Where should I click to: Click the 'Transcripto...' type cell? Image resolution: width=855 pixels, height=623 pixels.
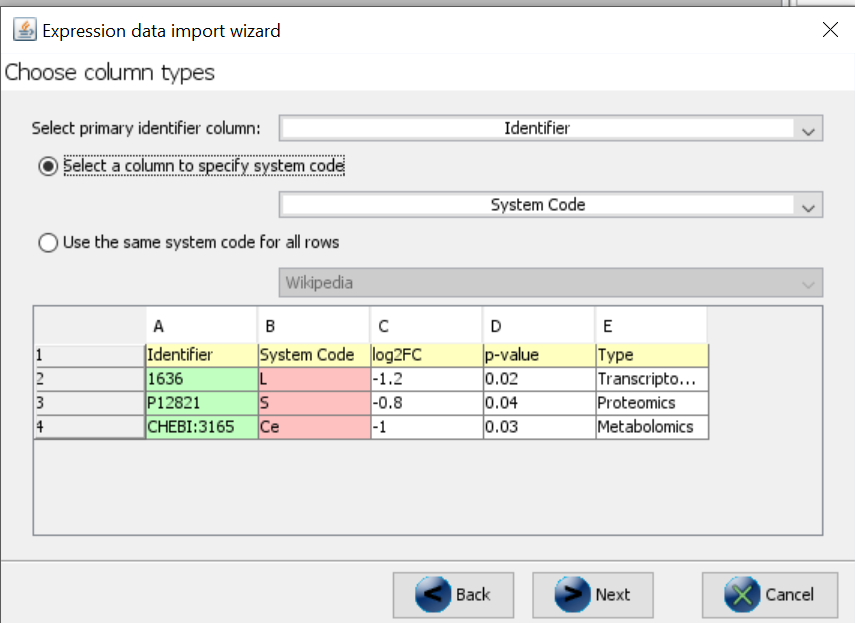[x=652, y=379]
